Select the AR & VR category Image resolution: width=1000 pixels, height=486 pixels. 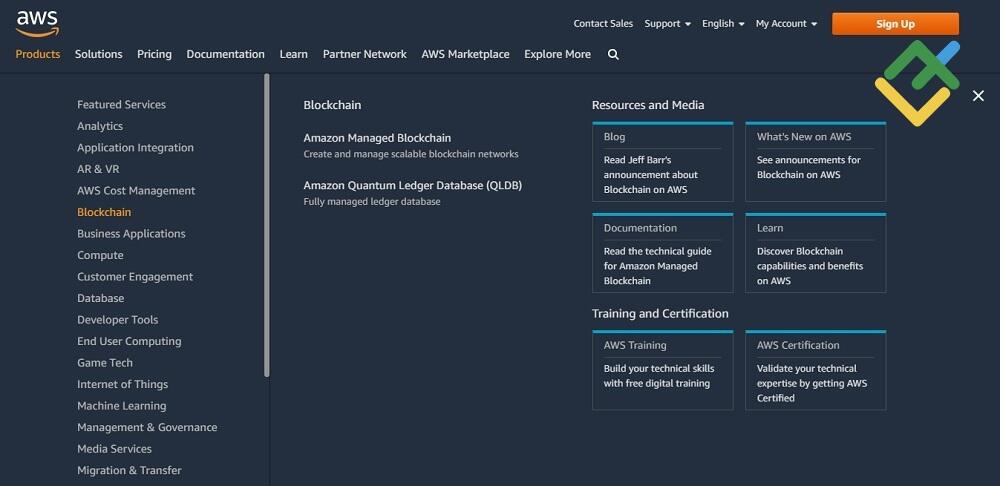pos(98,169)
